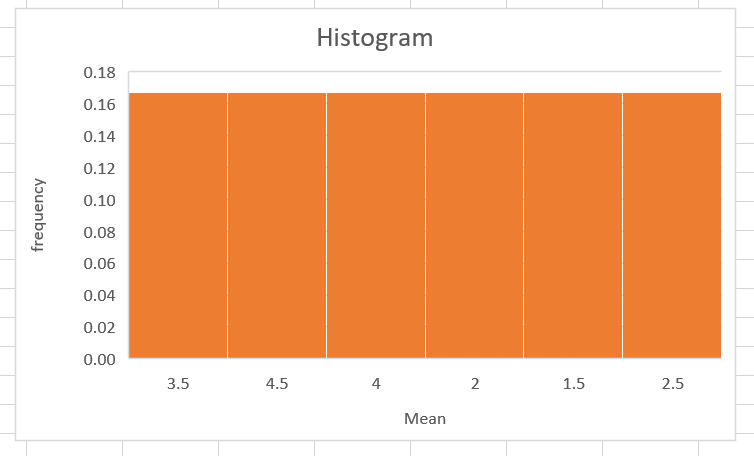
Task: Select the "Histogram" chart title
Action: tap(374, 39)
